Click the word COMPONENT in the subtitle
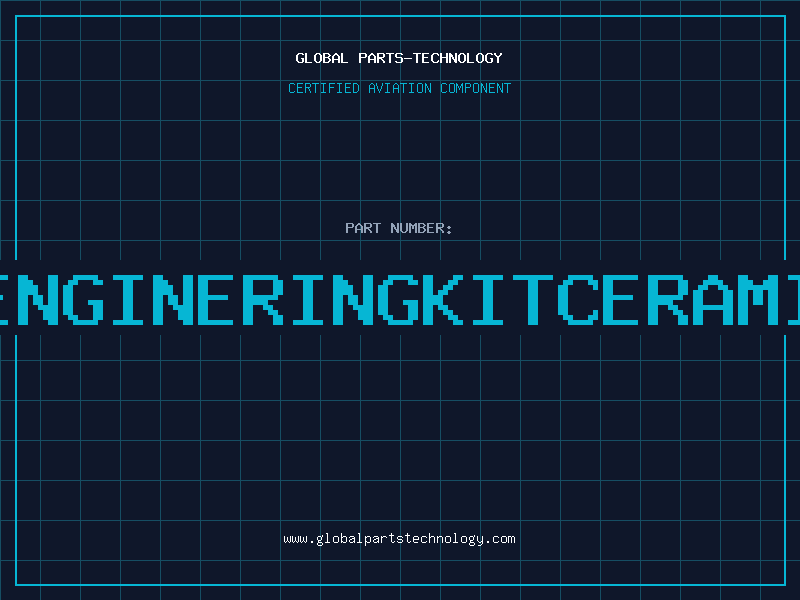Image resolution: width=800 pixels, height=600 pixels. 476,88
